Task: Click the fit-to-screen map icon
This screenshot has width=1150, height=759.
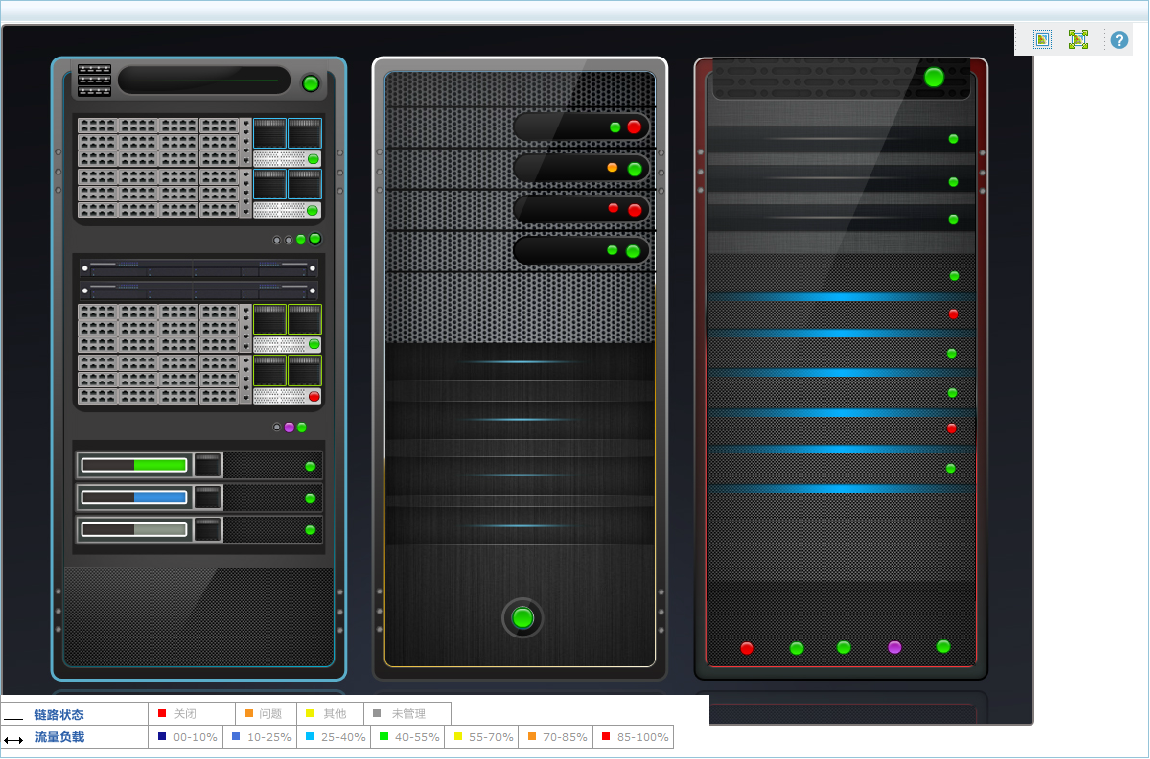Action: click(1078, 40)
